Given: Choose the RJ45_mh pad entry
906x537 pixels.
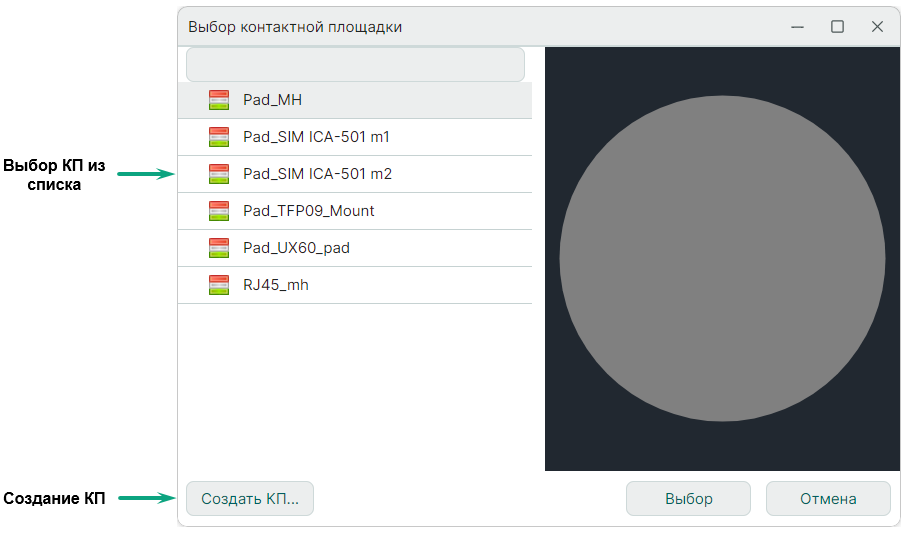Looking at the screenshot, I should click(x=276, y=285).
